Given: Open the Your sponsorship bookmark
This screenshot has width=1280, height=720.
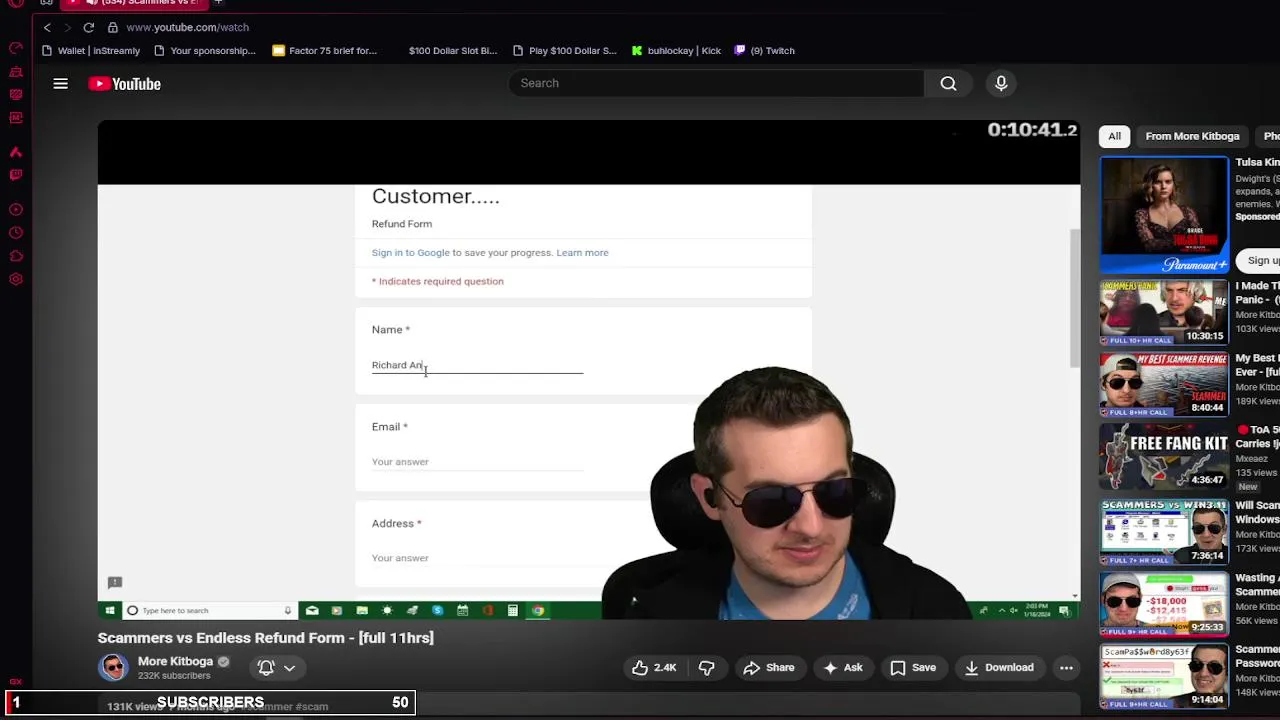Looking at the screenshot, I should [205, 50].
